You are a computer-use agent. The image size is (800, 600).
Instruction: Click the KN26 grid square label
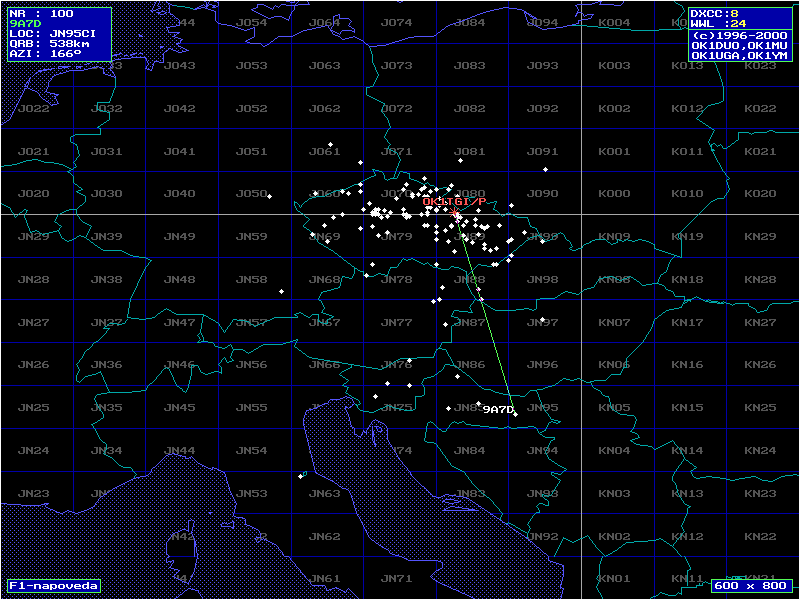(761, 365)
